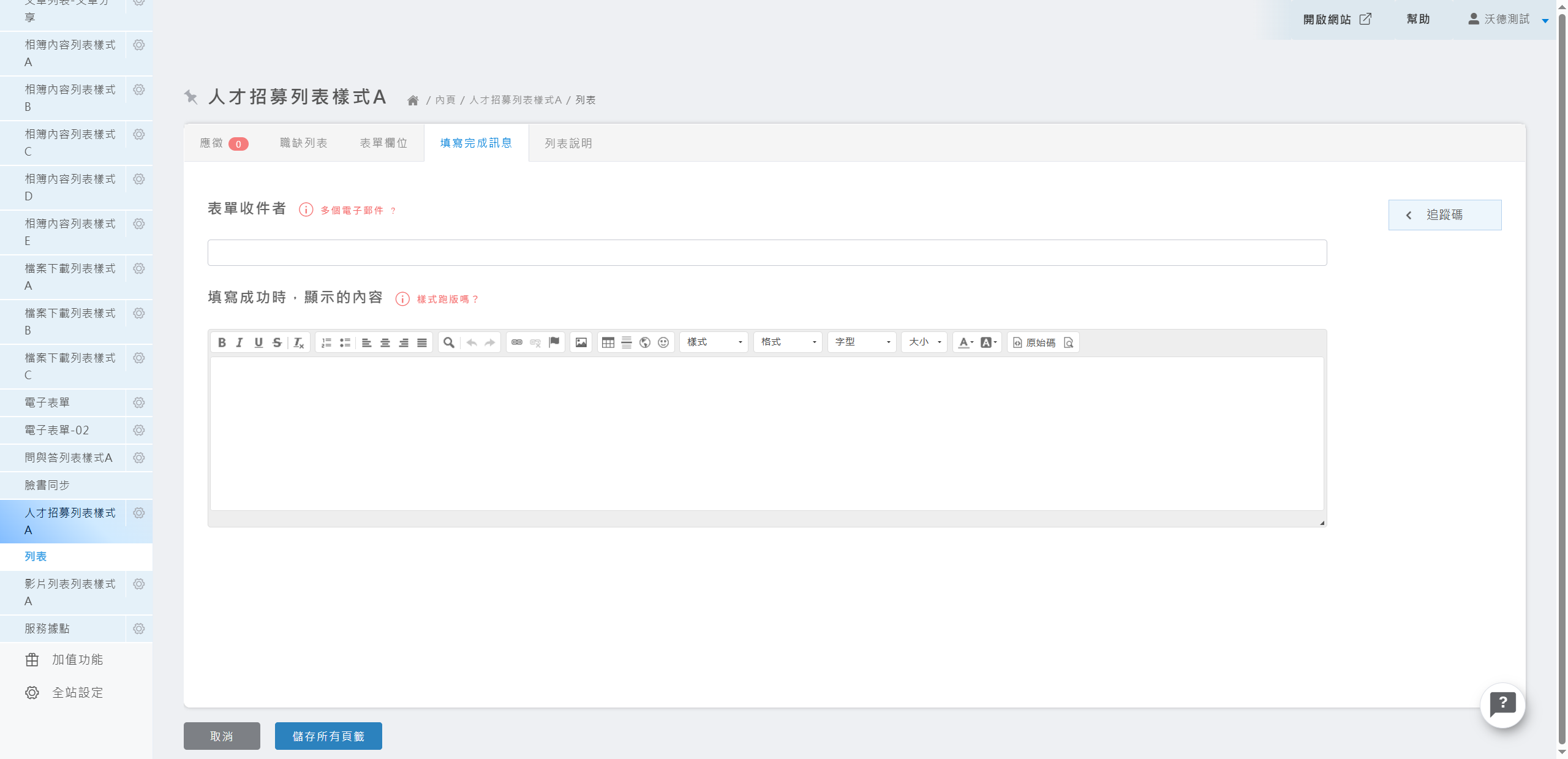
Task: Switch to 原始碼 source code view
Action: coord(1036,342)
